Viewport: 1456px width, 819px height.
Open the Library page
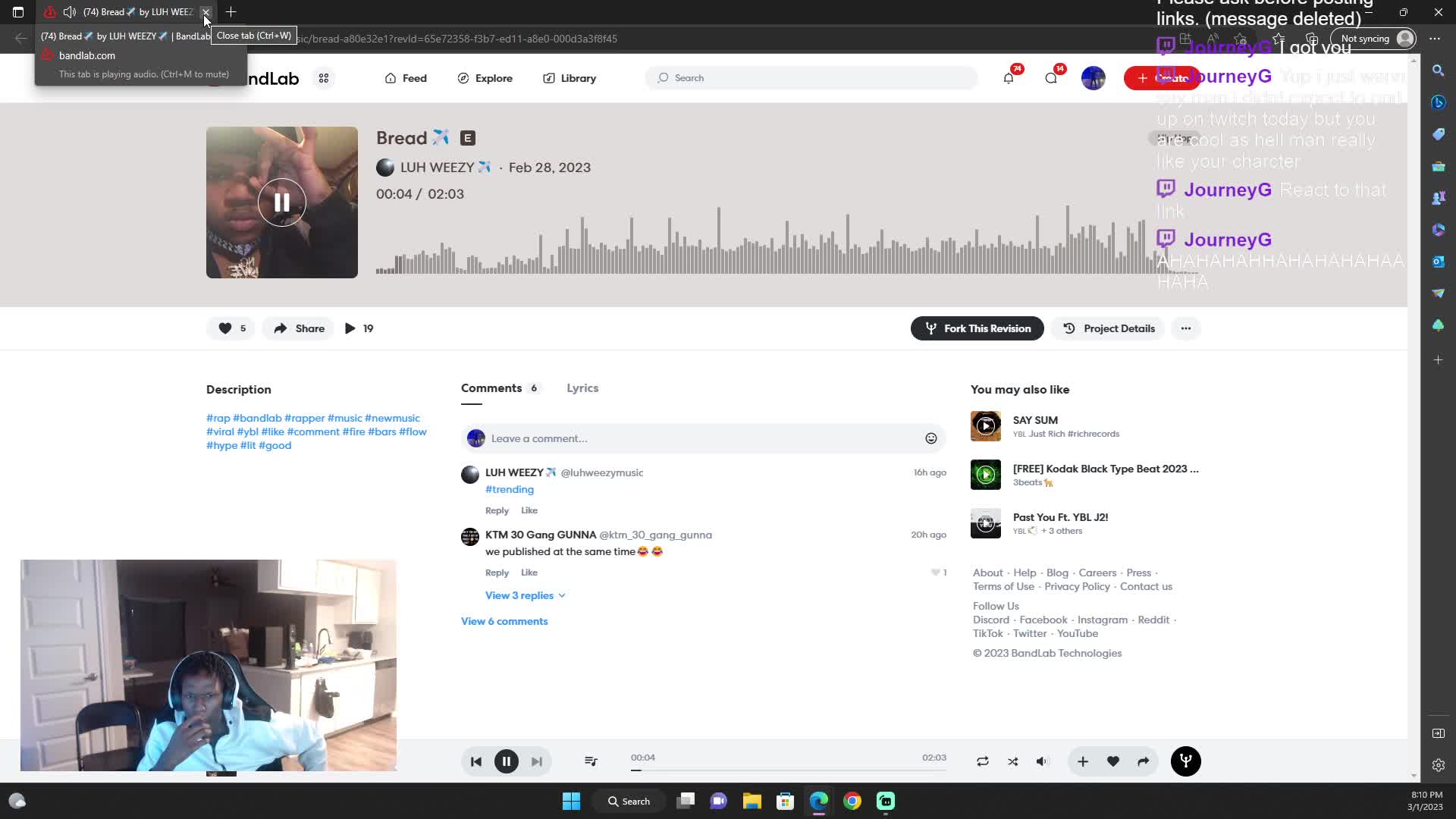570,78
